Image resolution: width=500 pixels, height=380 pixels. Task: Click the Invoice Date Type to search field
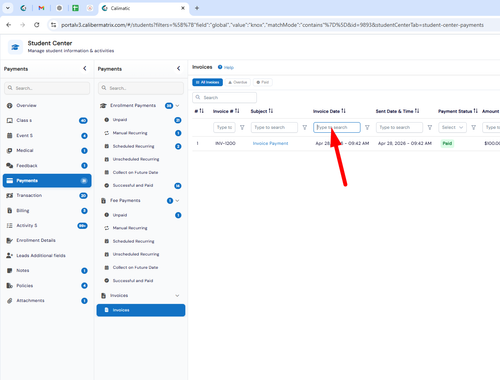tap(337, 127)
